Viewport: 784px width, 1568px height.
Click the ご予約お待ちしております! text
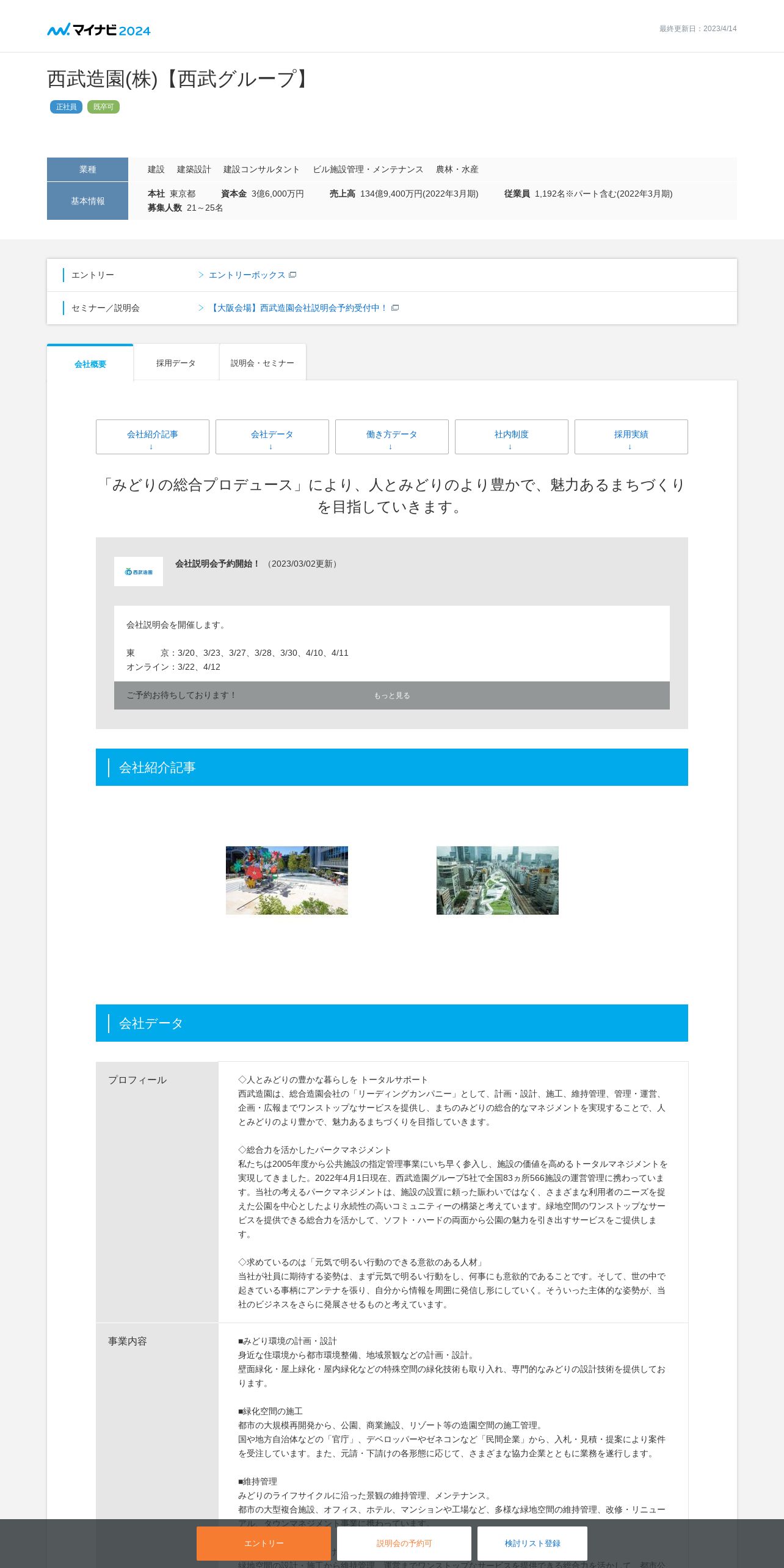[181, 695]
